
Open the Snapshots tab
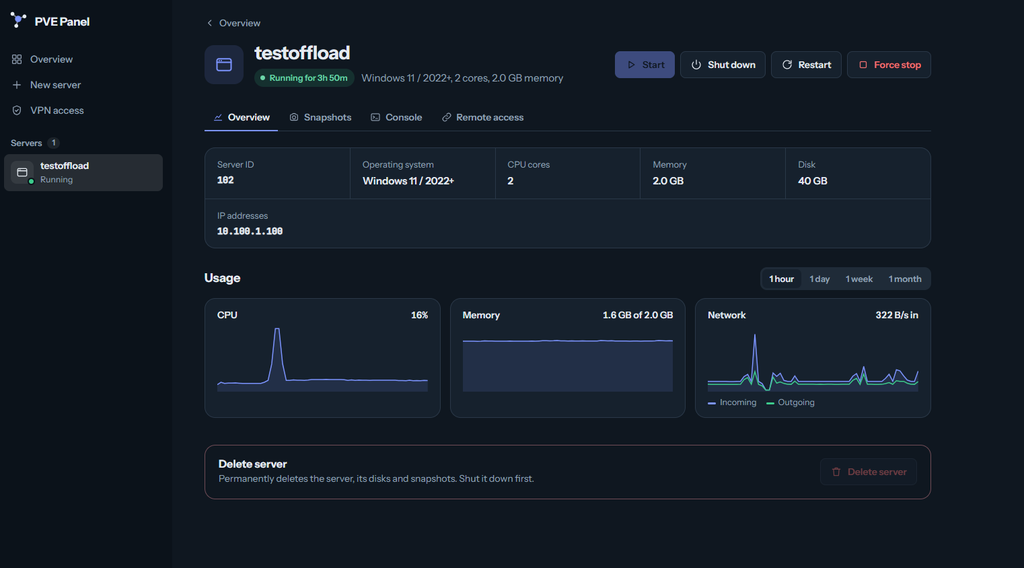tap(320, 118)
